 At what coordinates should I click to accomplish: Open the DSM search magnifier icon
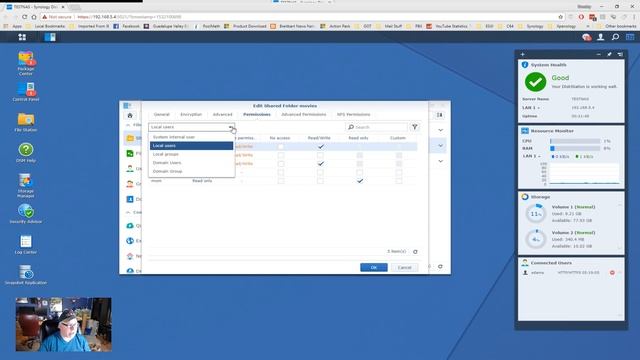click(x=615, y=37)
